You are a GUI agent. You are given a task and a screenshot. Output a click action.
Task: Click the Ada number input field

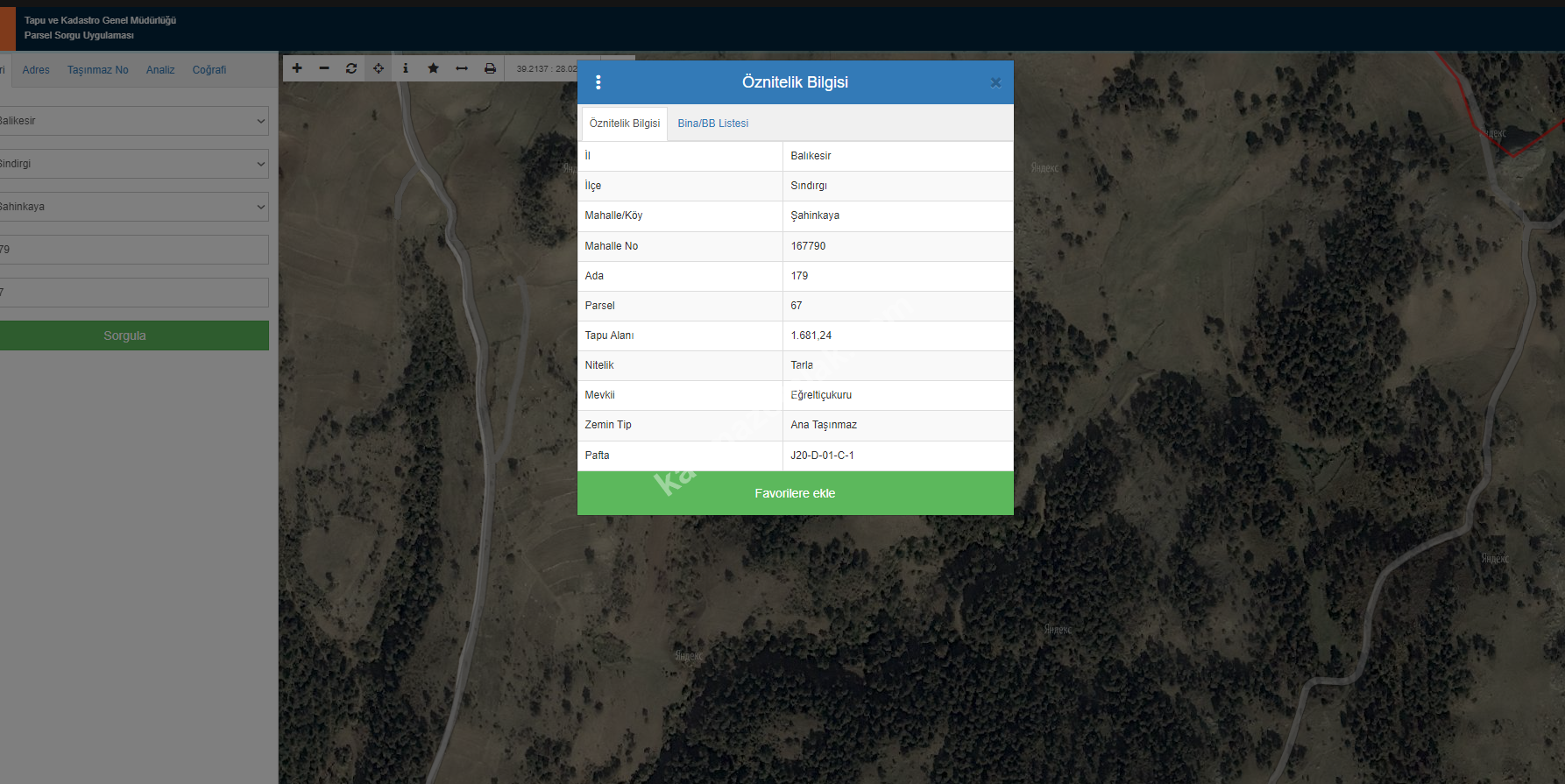click(133, 250)
